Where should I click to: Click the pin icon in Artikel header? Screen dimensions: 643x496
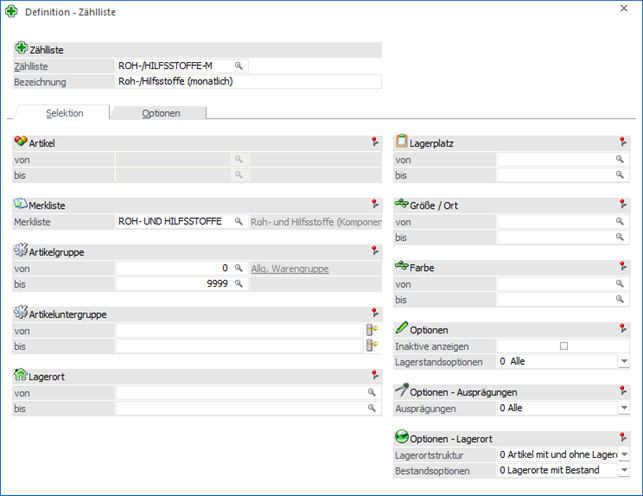pos(373,142)
